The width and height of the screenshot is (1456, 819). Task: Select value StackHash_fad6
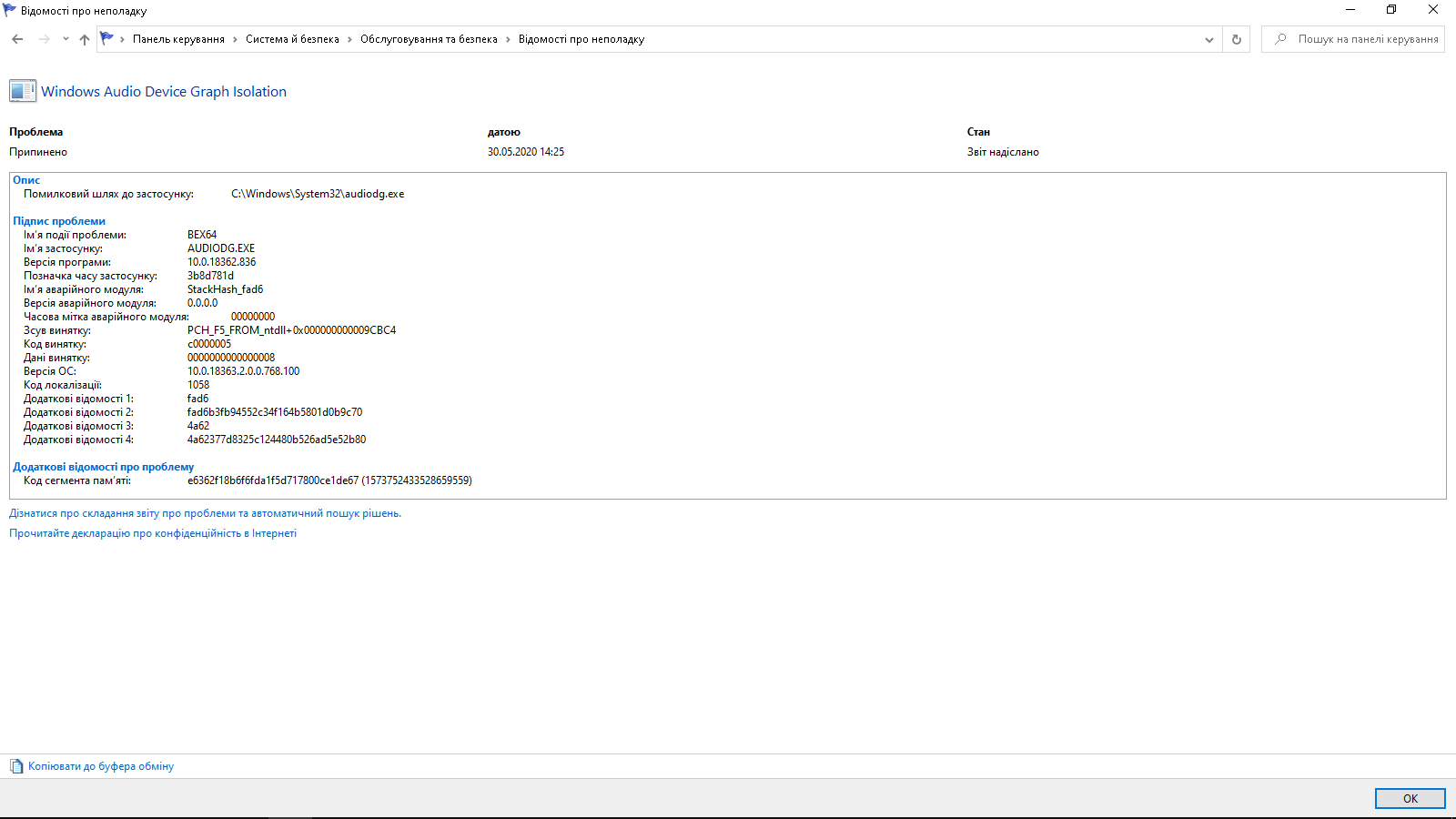226,289
